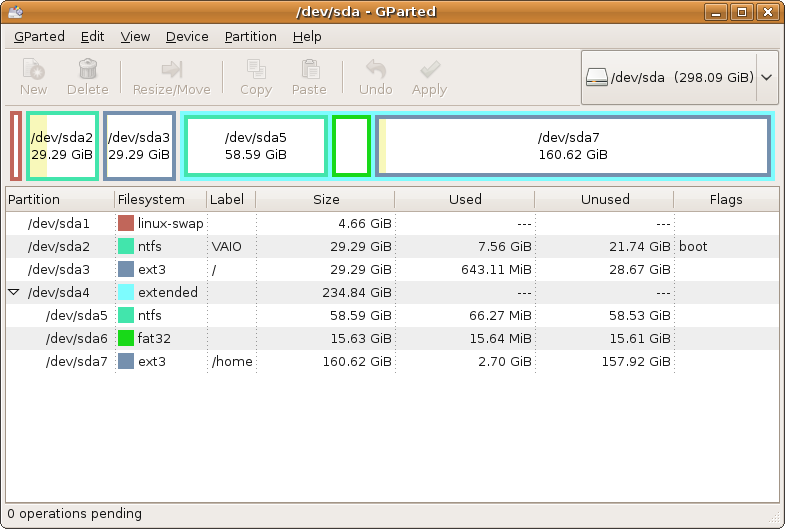Select the /dev/sda4 extended row

pyautogui.click(x=392, y=292)
